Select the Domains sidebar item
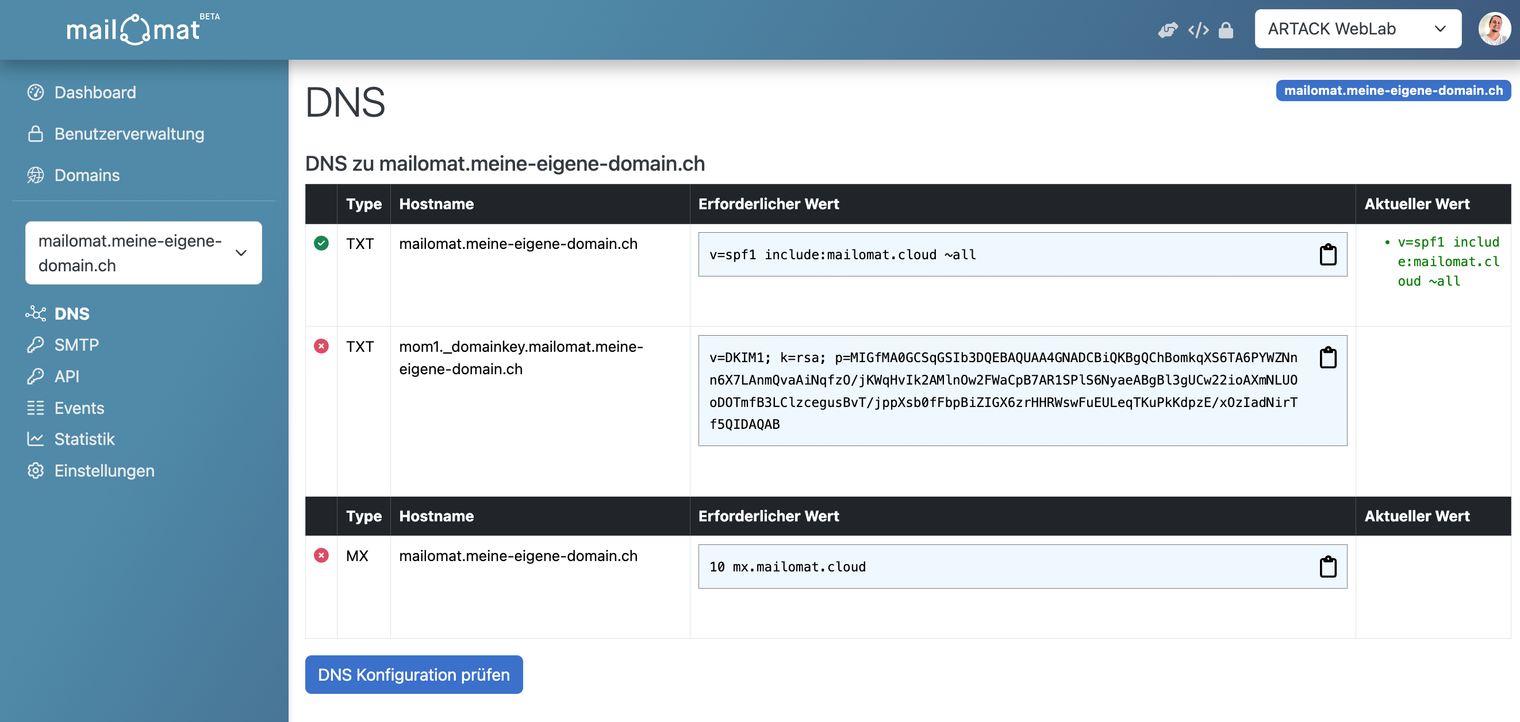The height and width of the screenshot is (722, 1520). tap(87, 175)
